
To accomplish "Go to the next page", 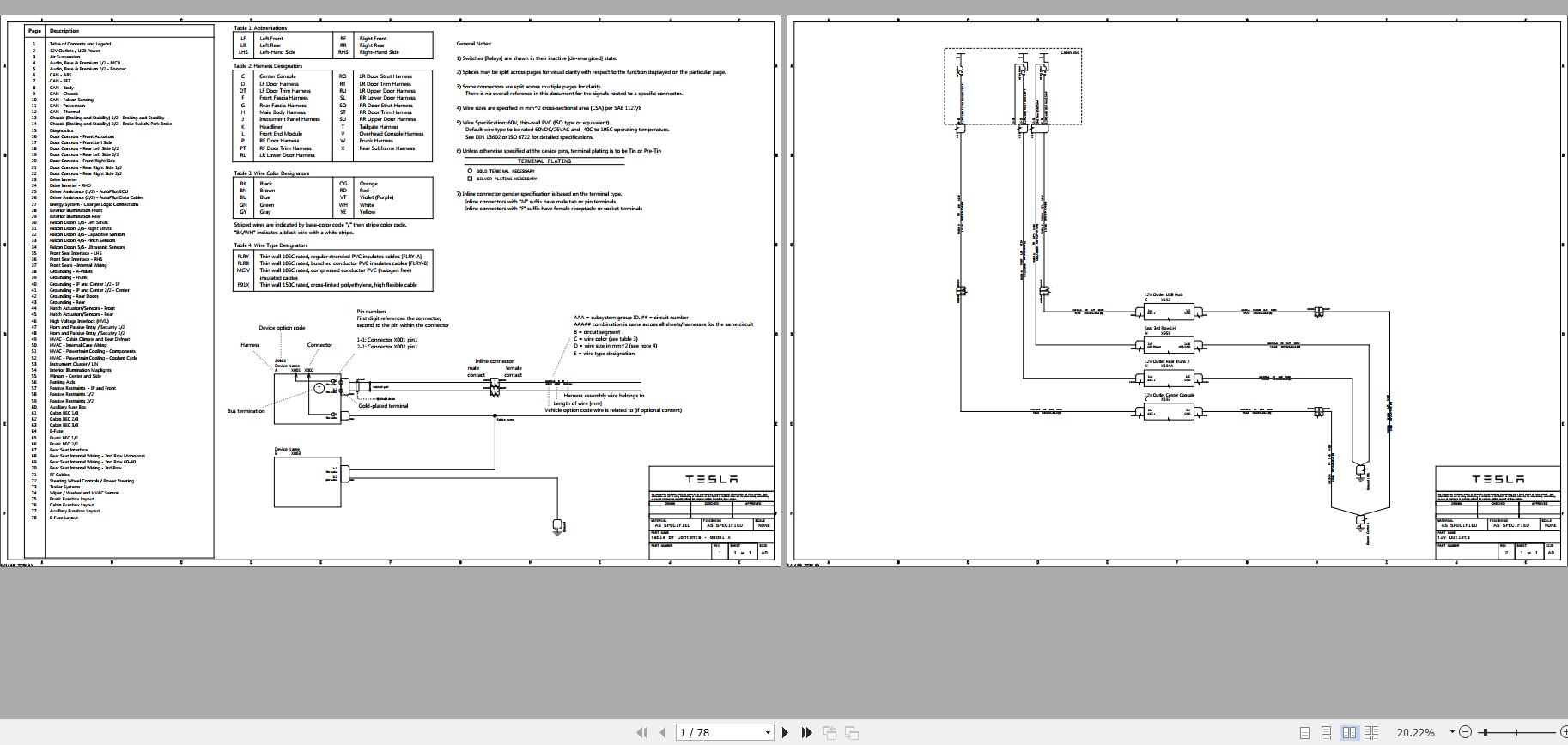I will pyautogui.click(x=785, y=732).
